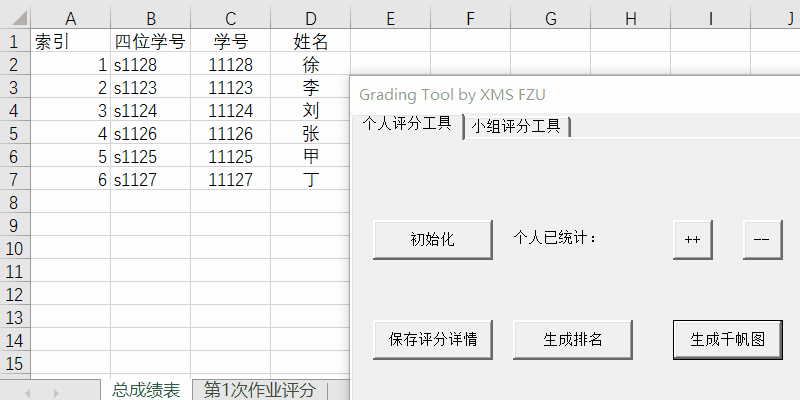Click the 索引 header cell
Screen dimensions: 800x400
pos(70,40)
